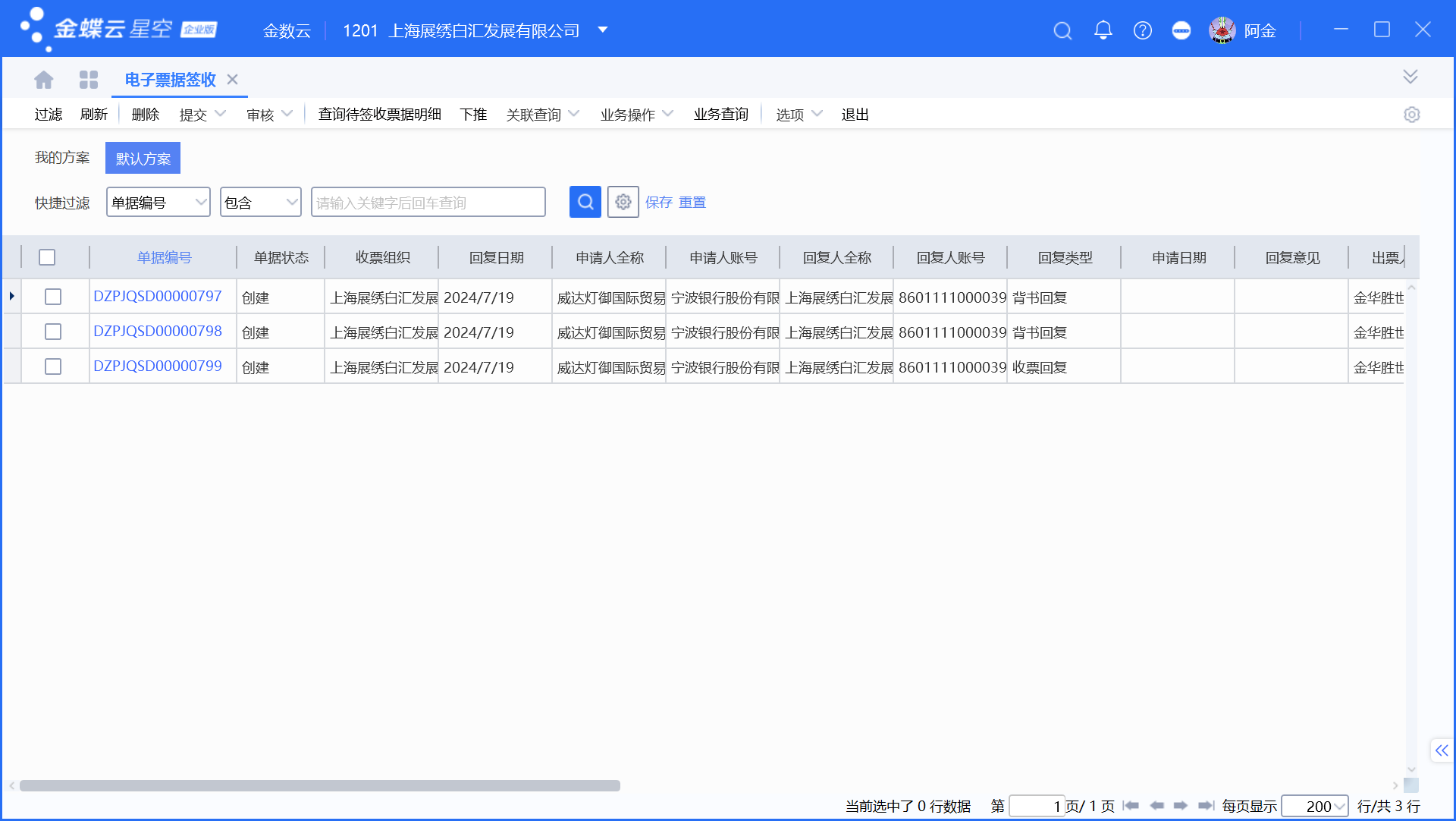Sort by the 单据编号 column header

point(164,258)
